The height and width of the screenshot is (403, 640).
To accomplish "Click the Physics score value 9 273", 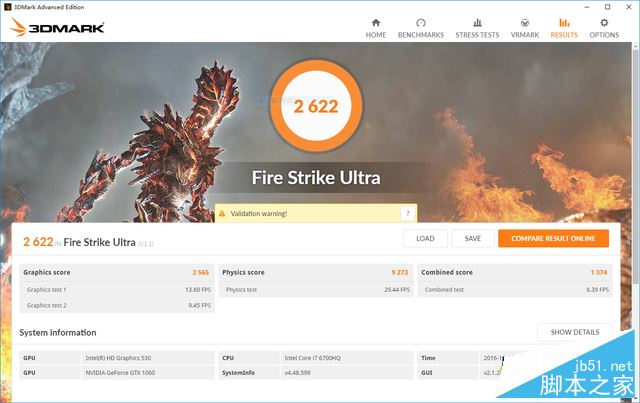I will pyautogui.click(x=400, y=272).
